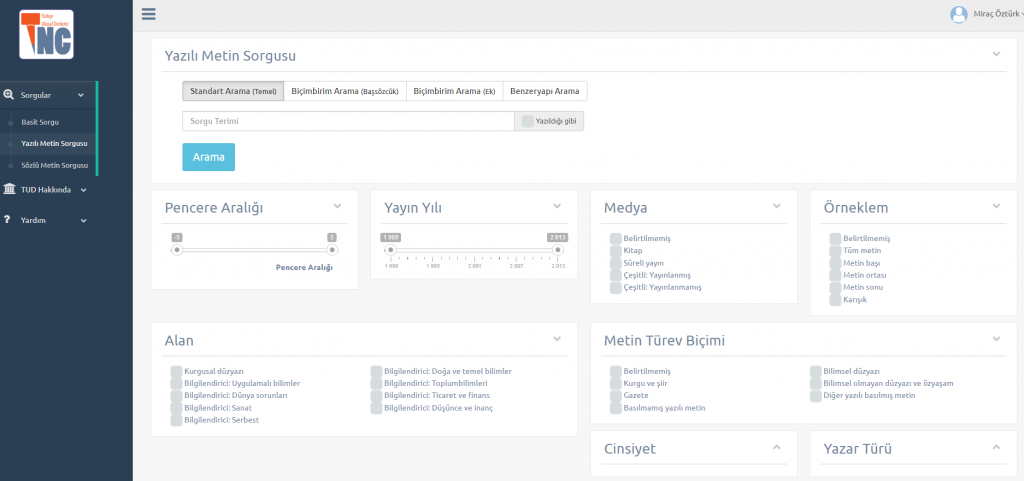This screenshot has height=481, width=1024.
Task: Tick the Gazete checkbox
Action: click(x=615, y=395)
